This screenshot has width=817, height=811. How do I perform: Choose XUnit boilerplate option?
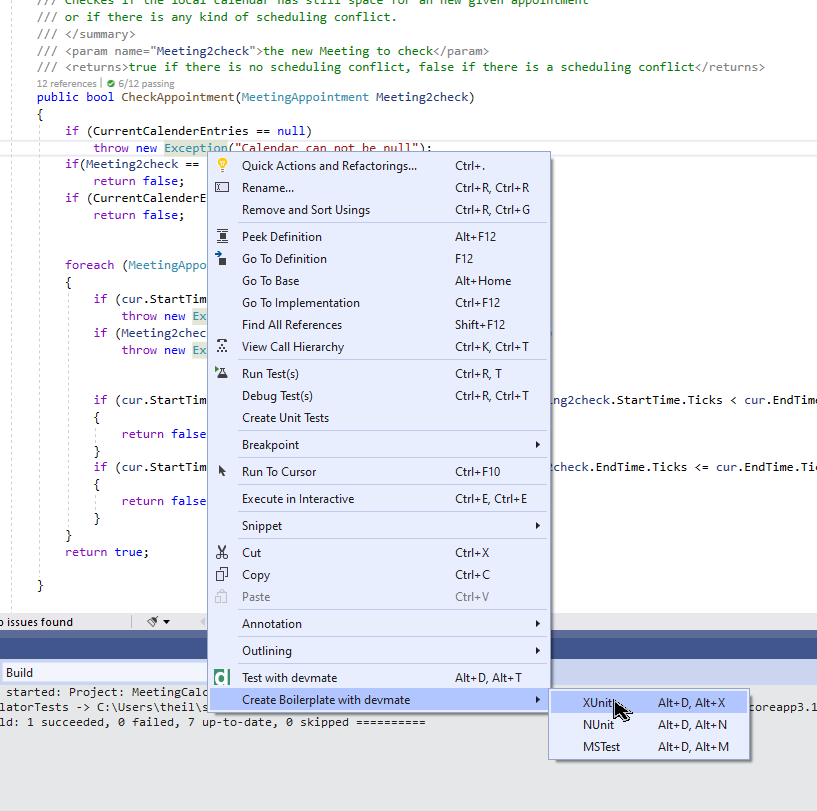[x=649, y=703]
